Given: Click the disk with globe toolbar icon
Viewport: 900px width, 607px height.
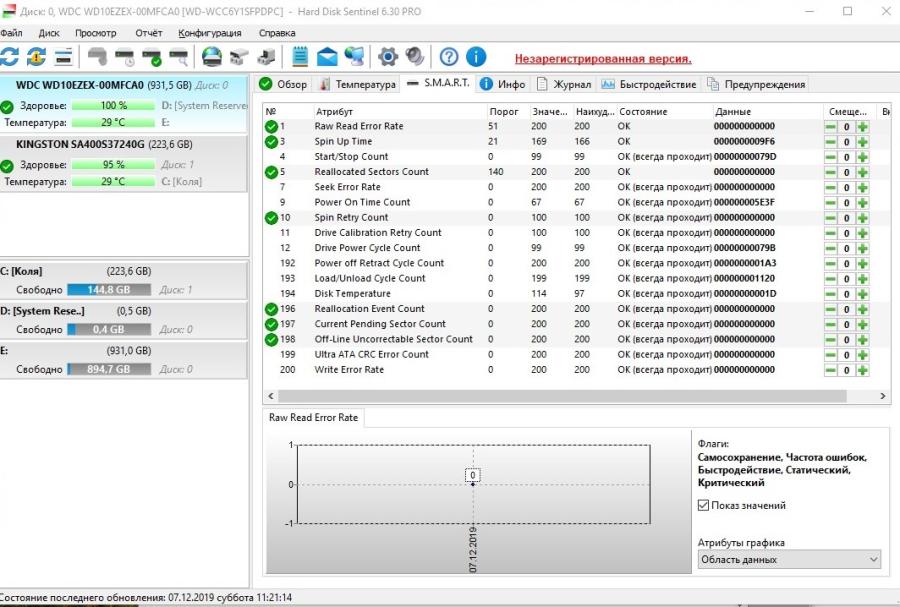Looking at the screenshot, I should click(x=212, y=57).
